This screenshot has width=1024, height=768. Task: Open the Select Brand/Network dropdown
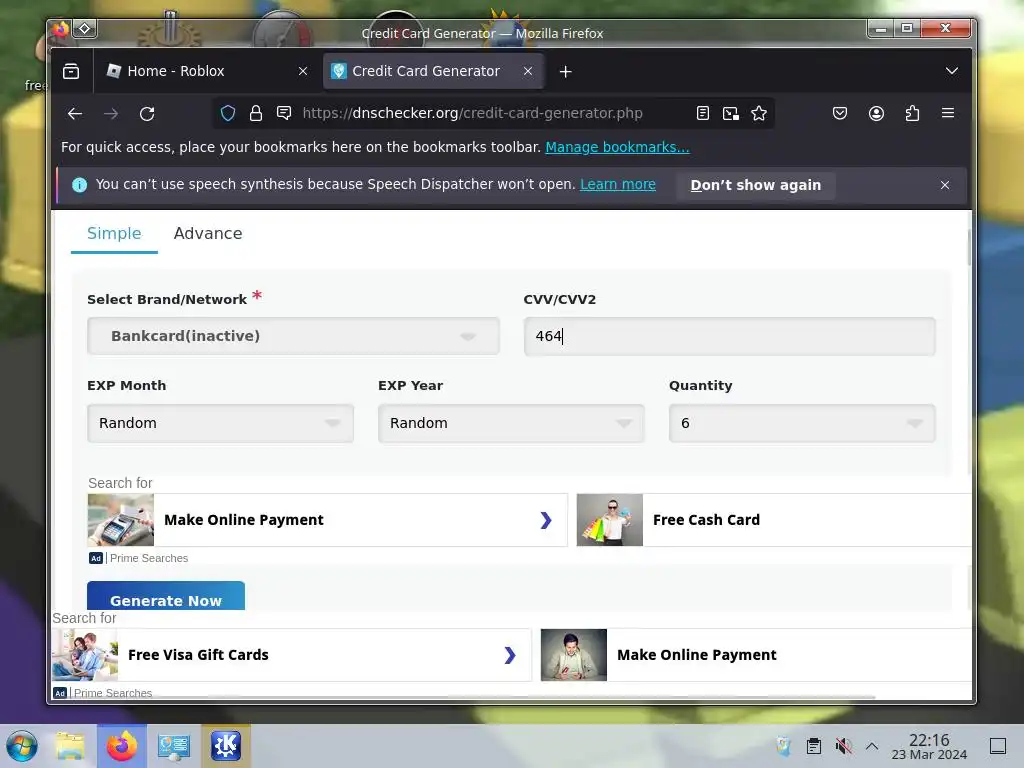point(293,336)
